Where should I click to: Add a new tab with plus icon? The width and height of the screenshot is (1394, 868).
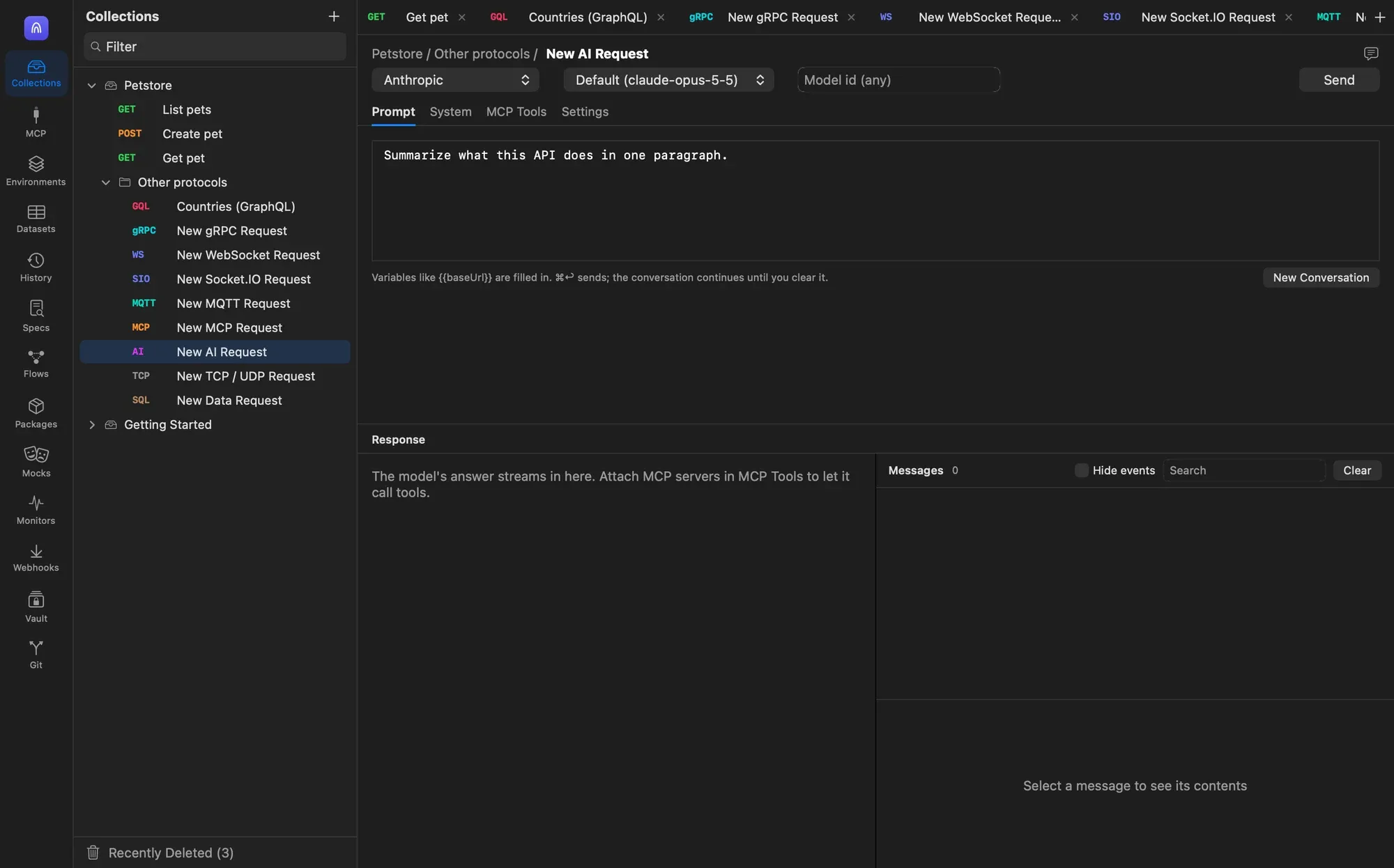coord(1379,17)
